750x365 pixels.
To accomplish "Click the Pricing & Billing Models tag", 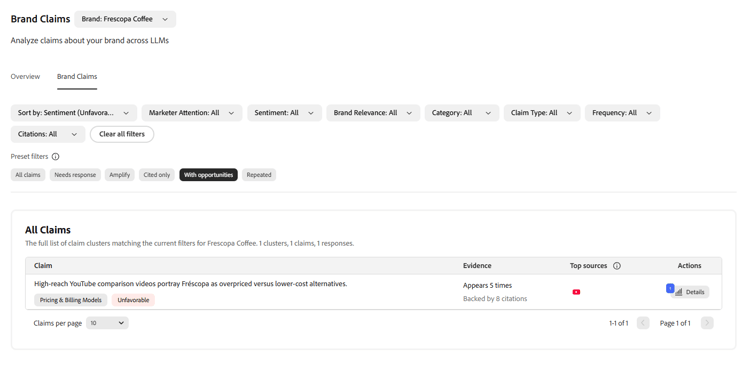I will (71, 300).
